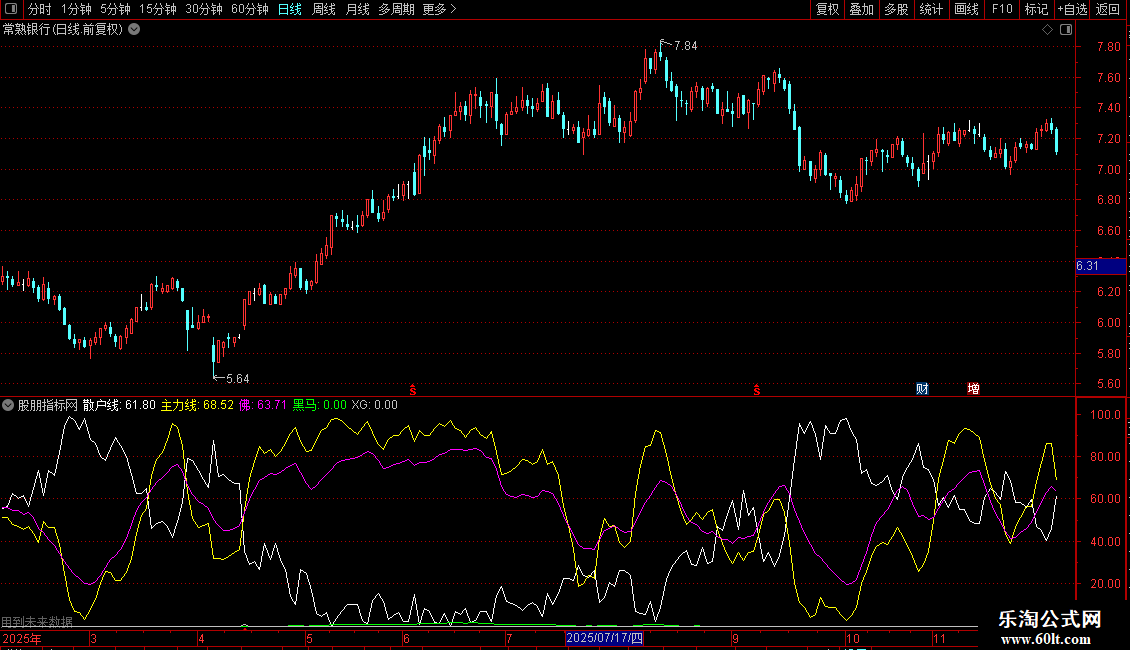Switch to 分时 intraday view

(x=40, y=9)
